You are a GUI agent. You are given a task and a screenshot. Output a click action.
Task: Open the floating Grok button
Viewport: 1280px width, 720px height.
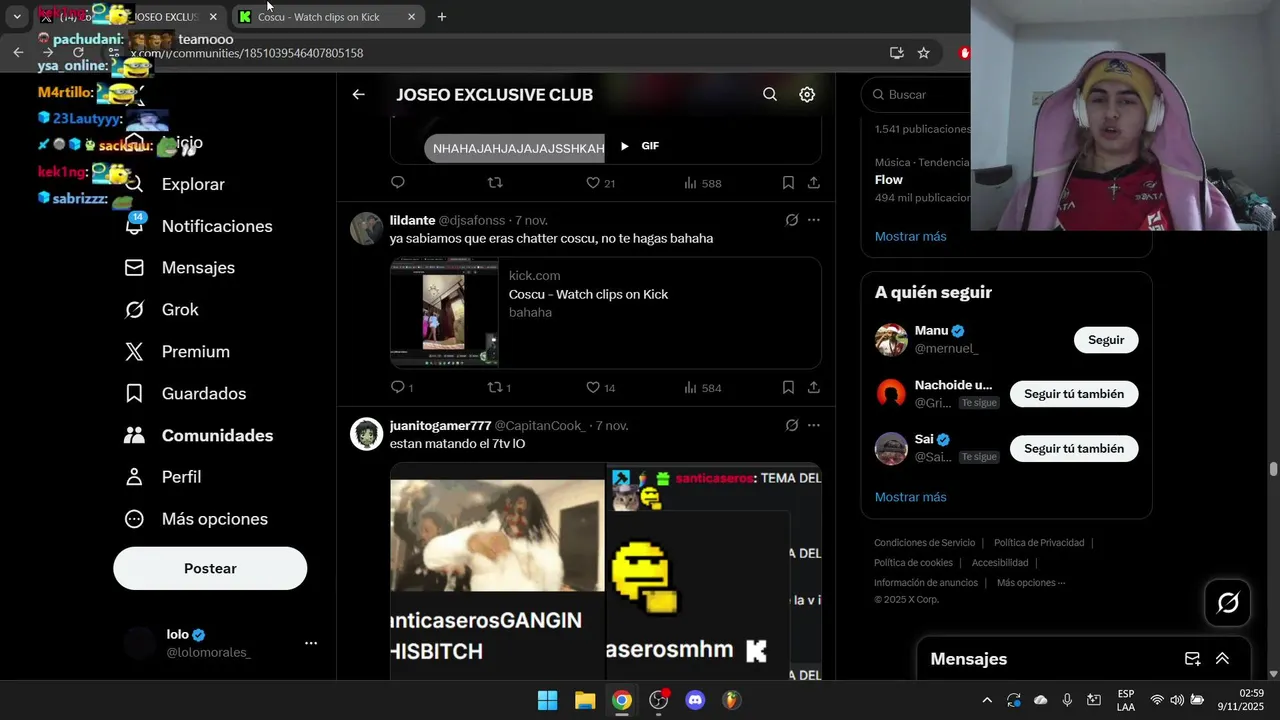(x=1228, y=603)
